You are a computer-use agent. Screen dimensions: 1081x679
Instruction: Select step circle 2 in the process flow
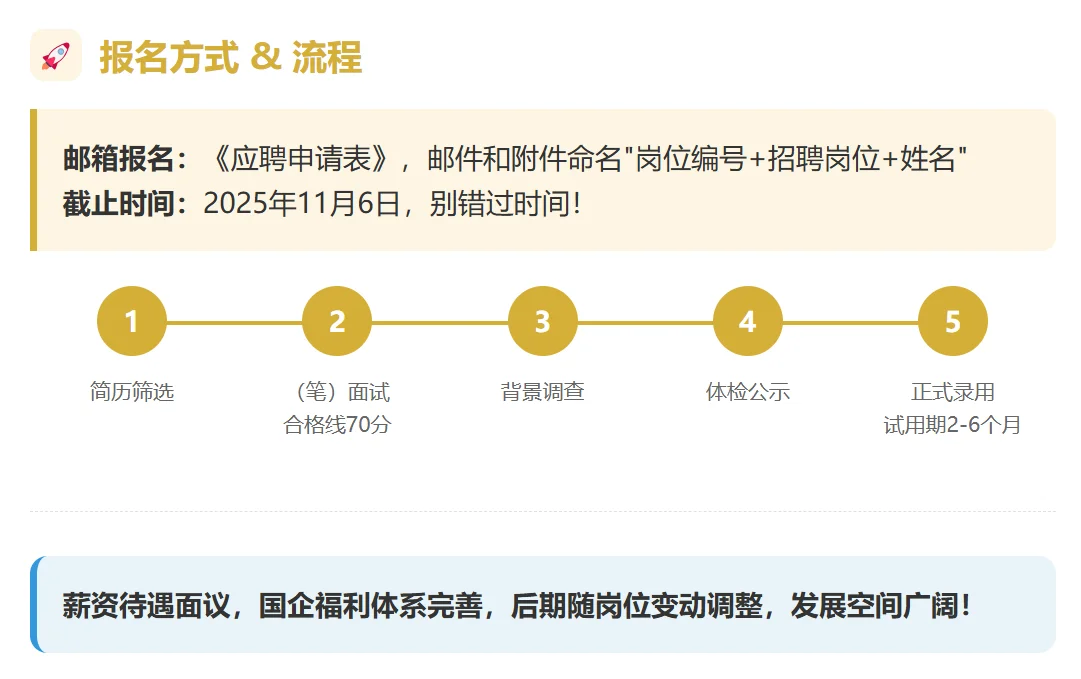pyautogui.click(x=337, y=321)
